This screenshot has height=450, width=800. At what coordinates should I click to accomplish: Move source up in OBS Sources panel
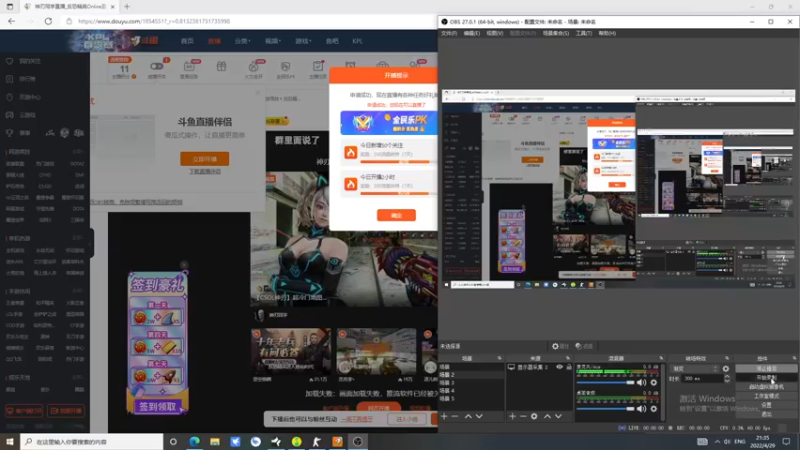[x=547, y=416]
